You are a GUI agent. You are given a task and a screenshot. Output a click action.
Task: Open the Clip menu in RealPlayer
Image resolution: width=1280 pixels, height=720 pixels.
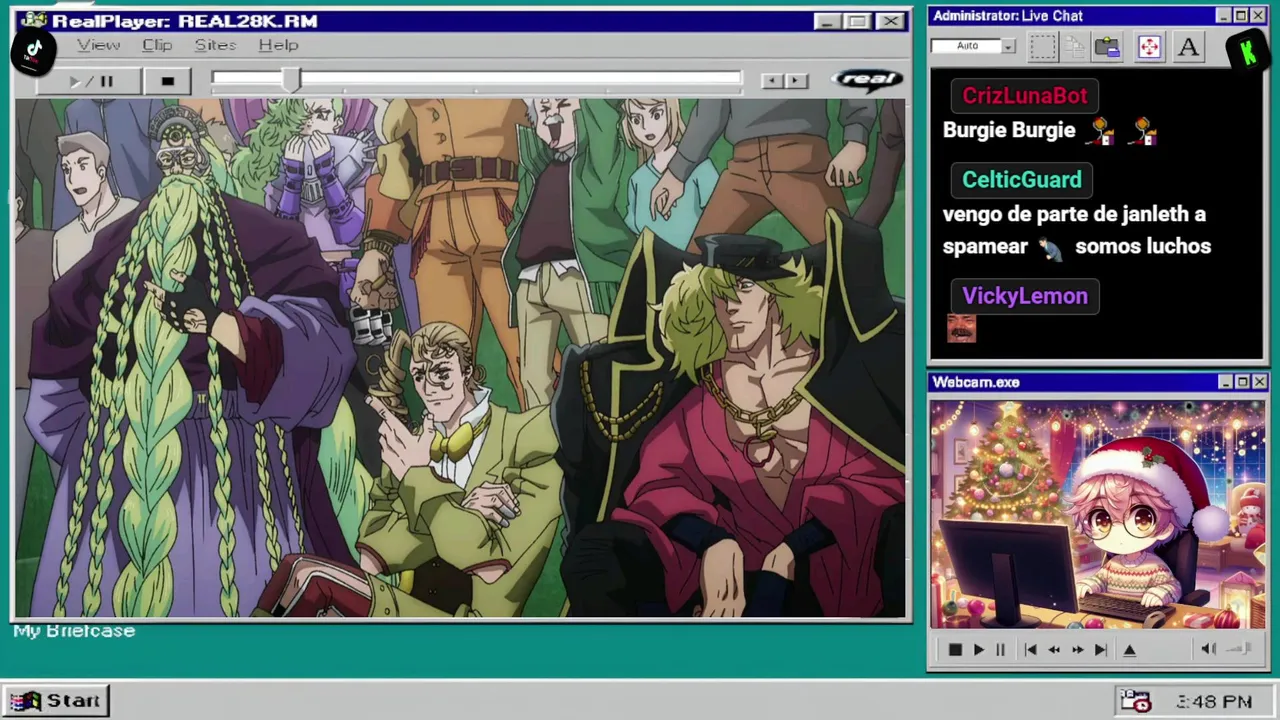157,45
